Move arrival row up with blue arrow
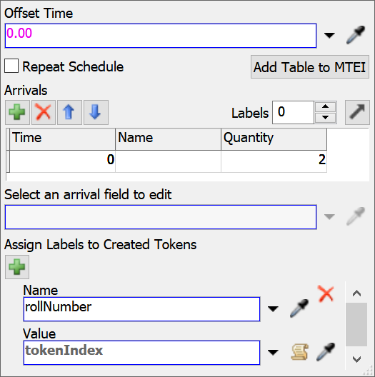Viewport: 375px width, 377px height. pos(69,112)
